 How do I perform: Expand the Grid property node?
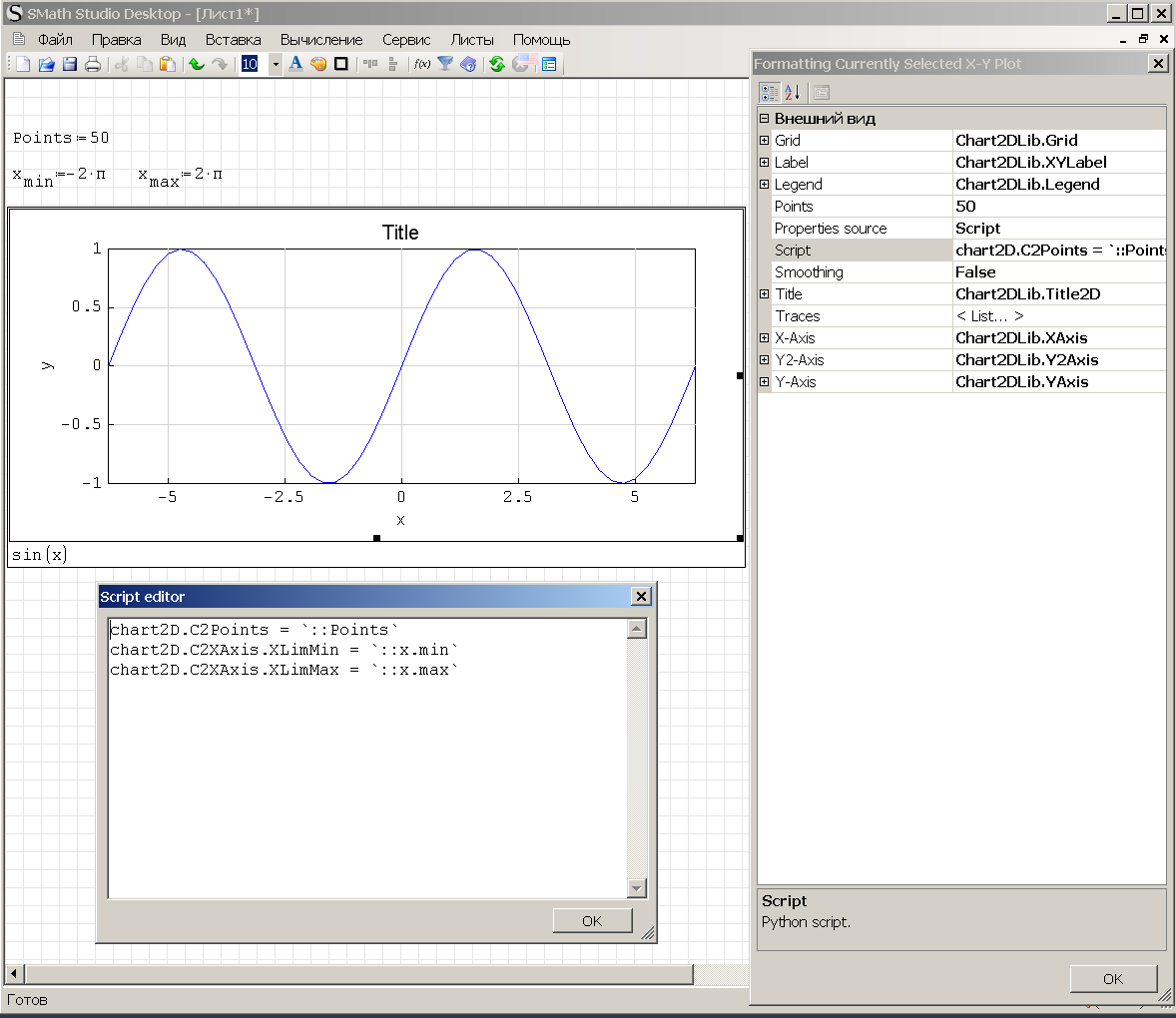765,141
